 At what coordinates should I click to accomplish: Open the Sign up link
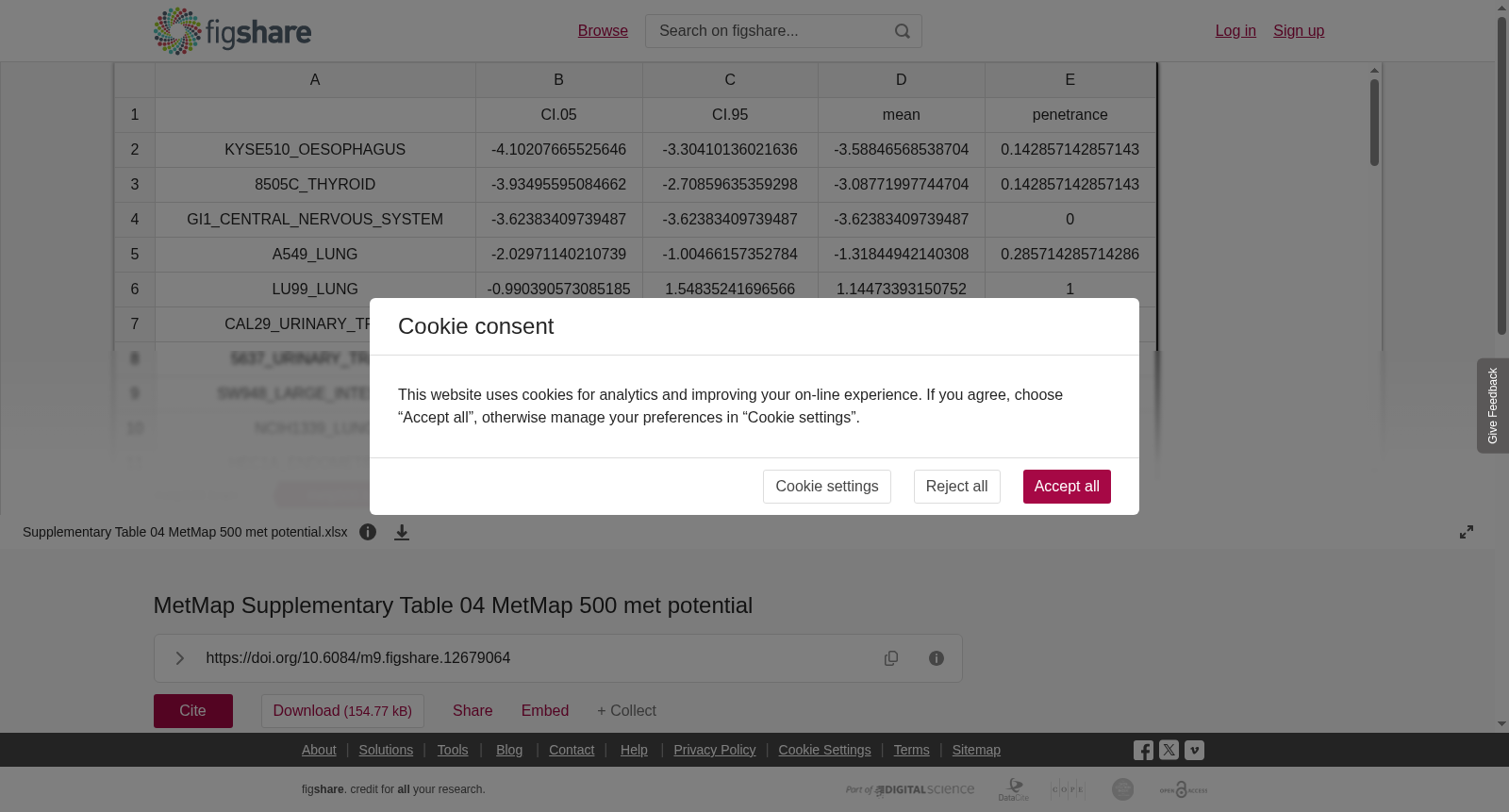(1299, 31)
